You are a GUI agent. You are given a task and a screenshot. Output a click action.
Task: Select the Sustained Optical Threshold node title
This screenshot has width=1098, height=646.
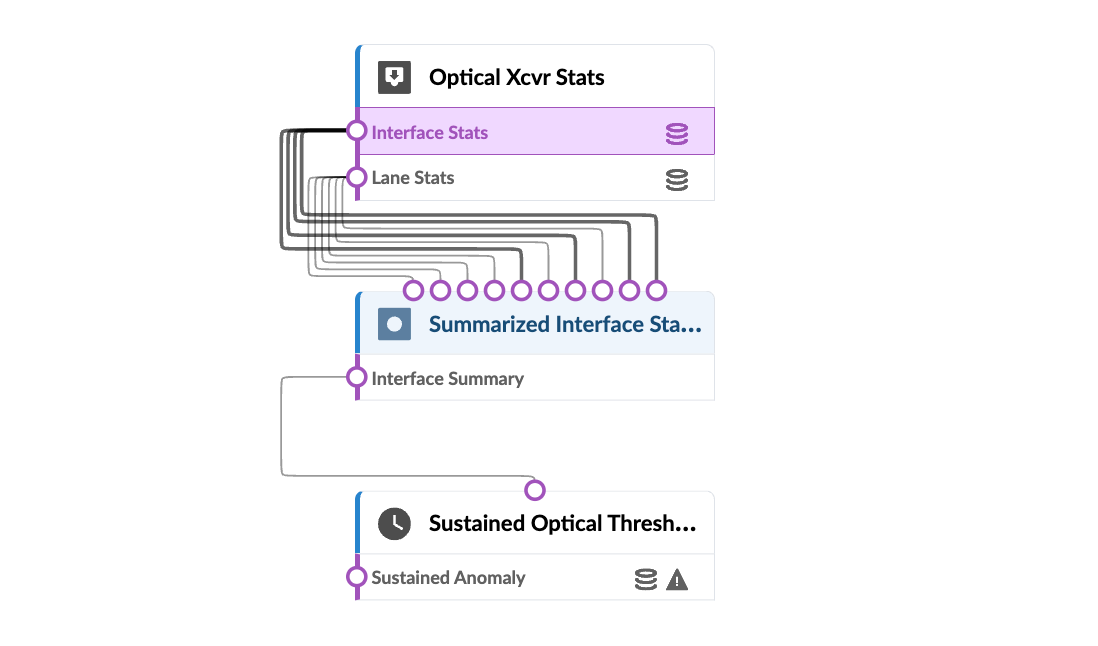point(562,523)
